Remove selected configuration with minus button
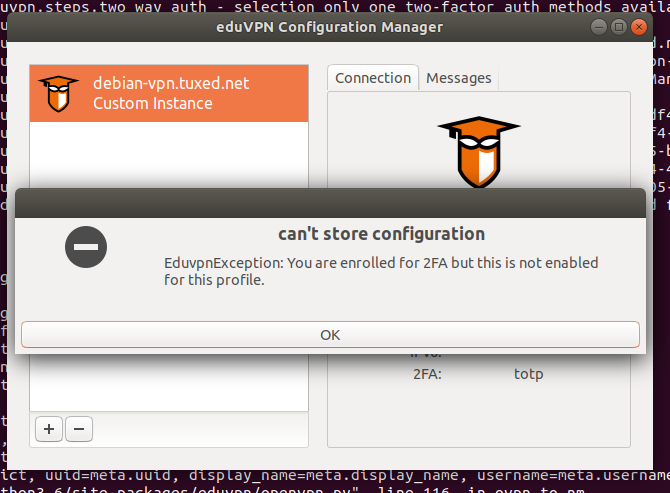This screenshot has width=670, height=493. tap(79, 429)
